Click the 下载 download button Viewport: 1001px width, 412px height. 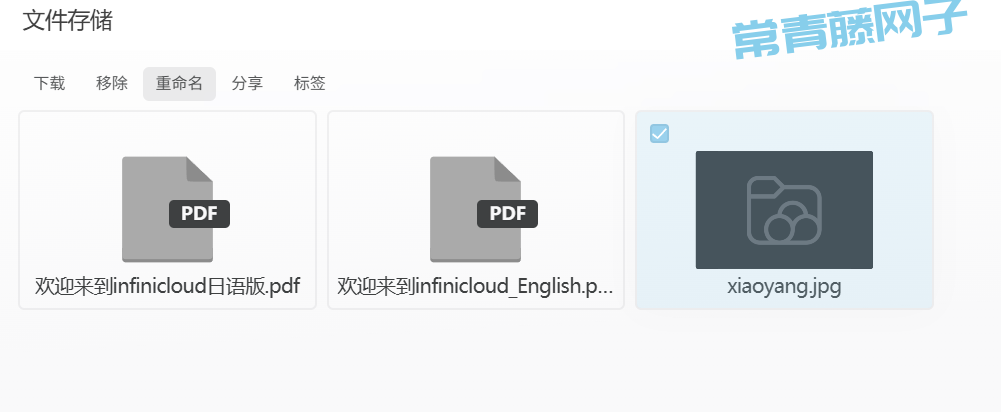(x=49, y=84)
